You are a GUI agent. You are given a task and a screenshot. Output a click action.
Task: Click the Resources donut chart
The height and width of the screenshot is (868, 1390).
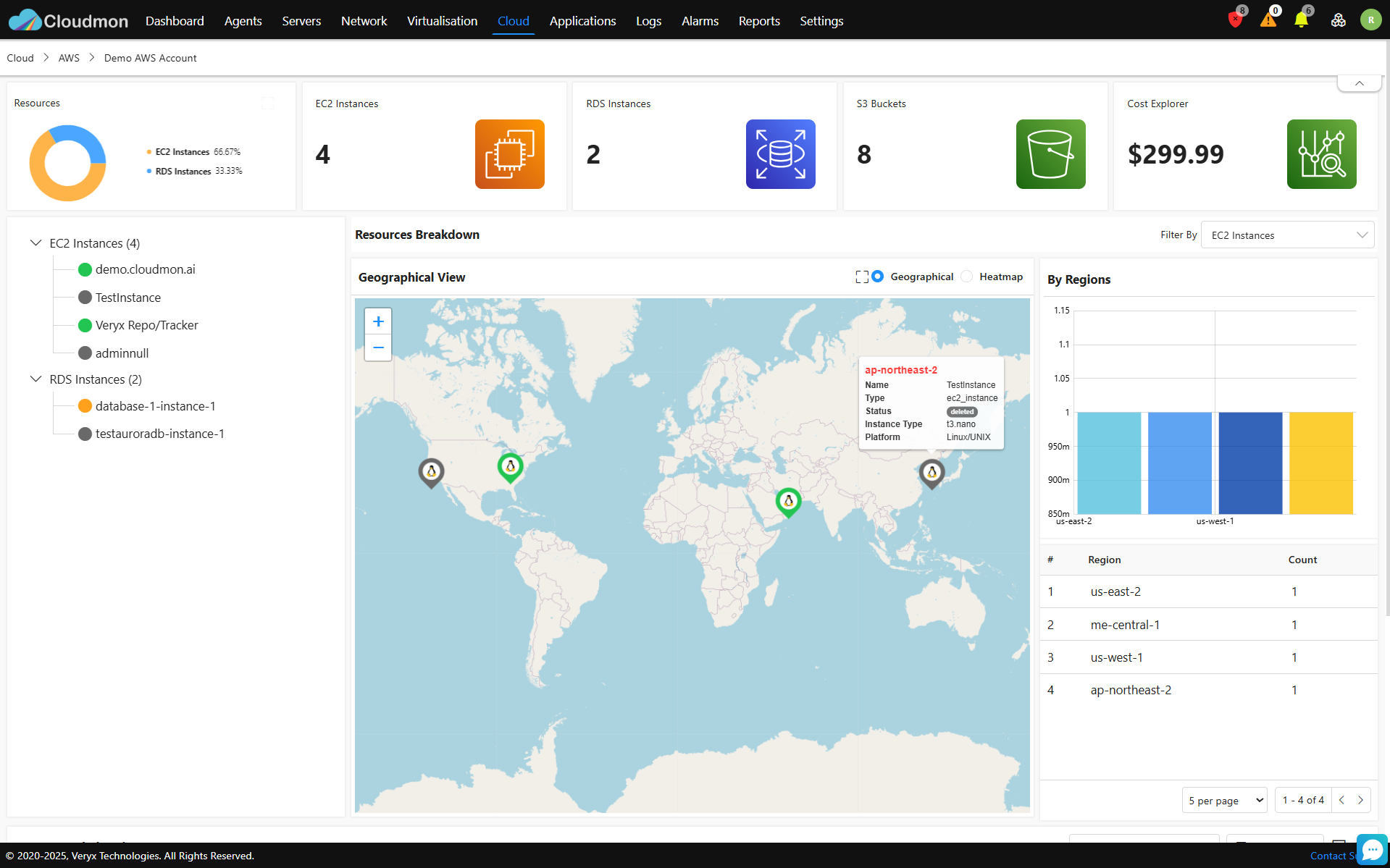click(x=67, y=163)
